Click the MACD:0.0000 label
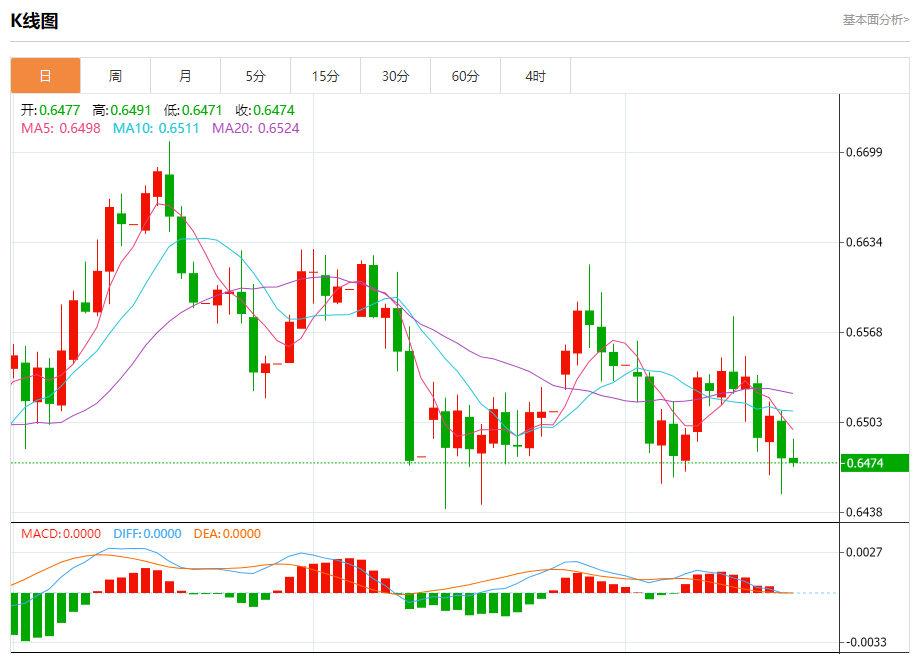The height and width of the screenshot is (654, 914). point(61,533)
